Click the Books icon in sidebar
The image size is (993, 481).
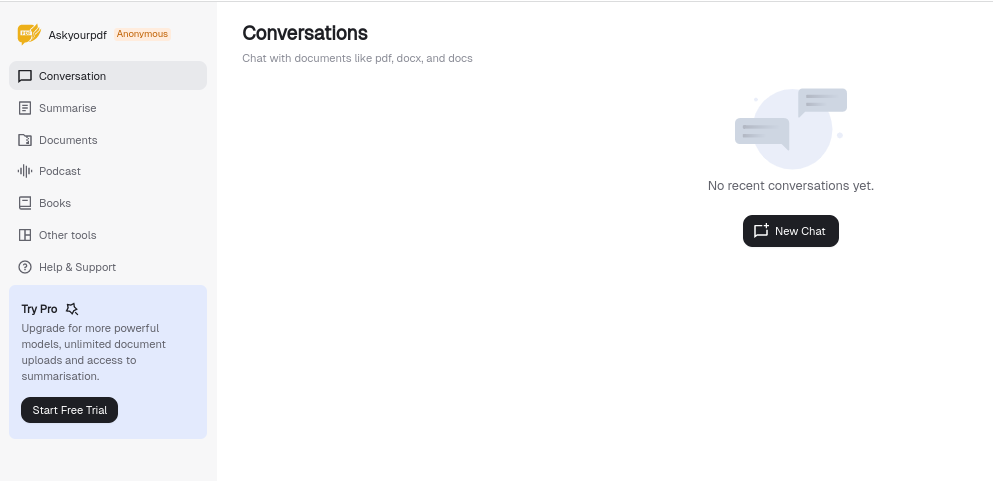[x=25, y=203]
